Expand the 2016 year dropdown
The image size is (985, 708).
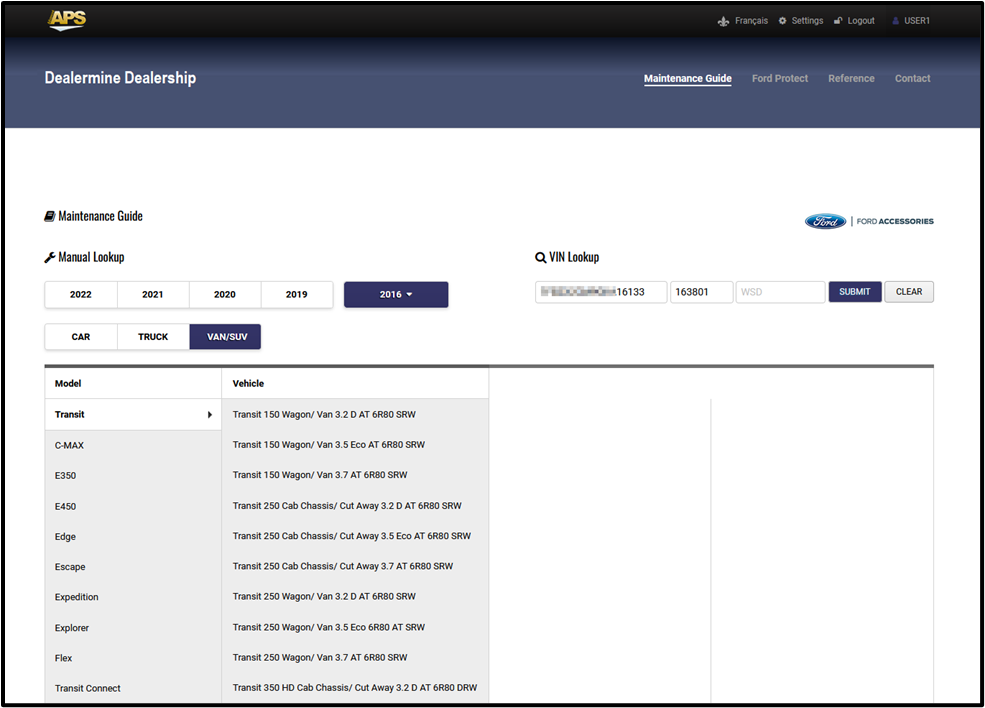396,295
